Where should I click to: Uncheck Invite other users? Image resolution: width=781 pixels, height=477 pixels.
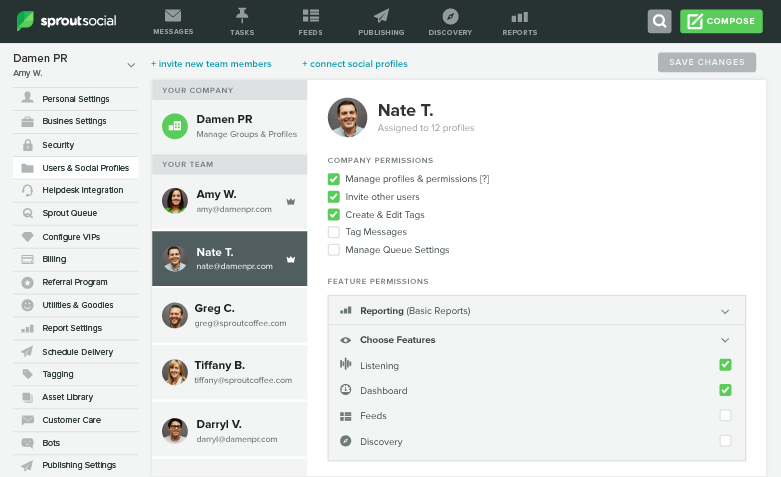click(334, 197)
